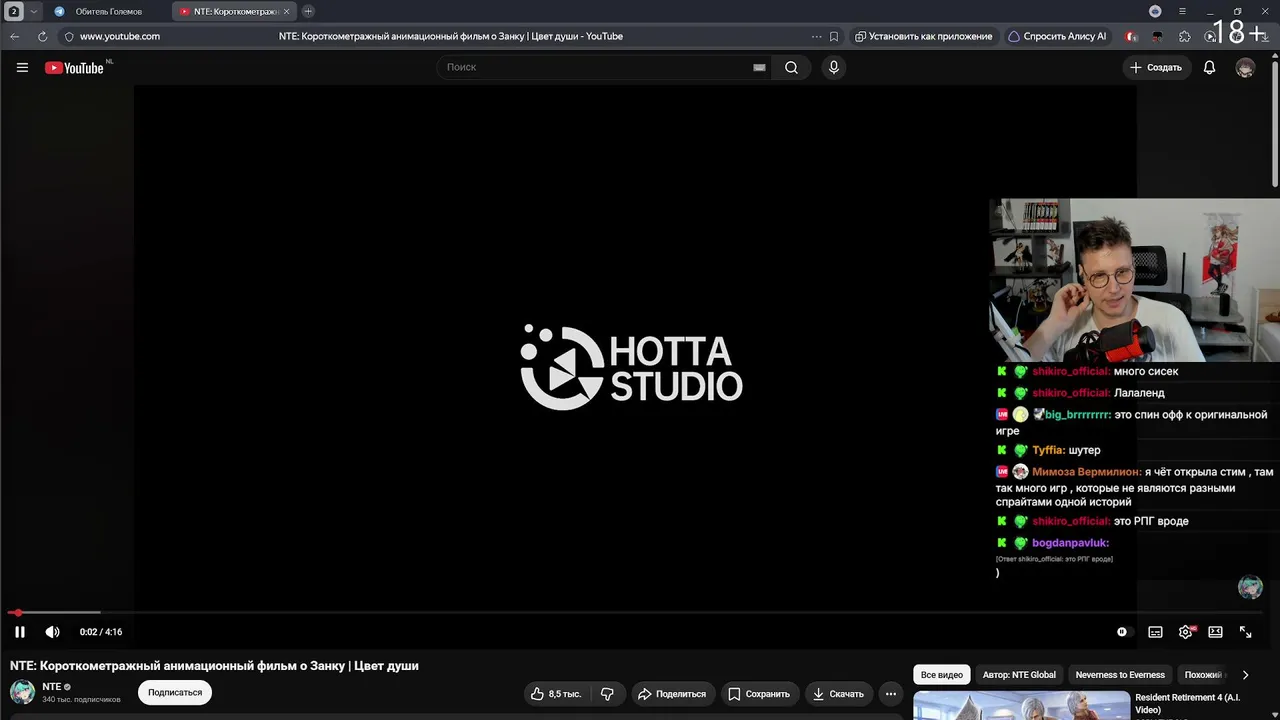Click the Создать create button

(x=1156, y=68)
